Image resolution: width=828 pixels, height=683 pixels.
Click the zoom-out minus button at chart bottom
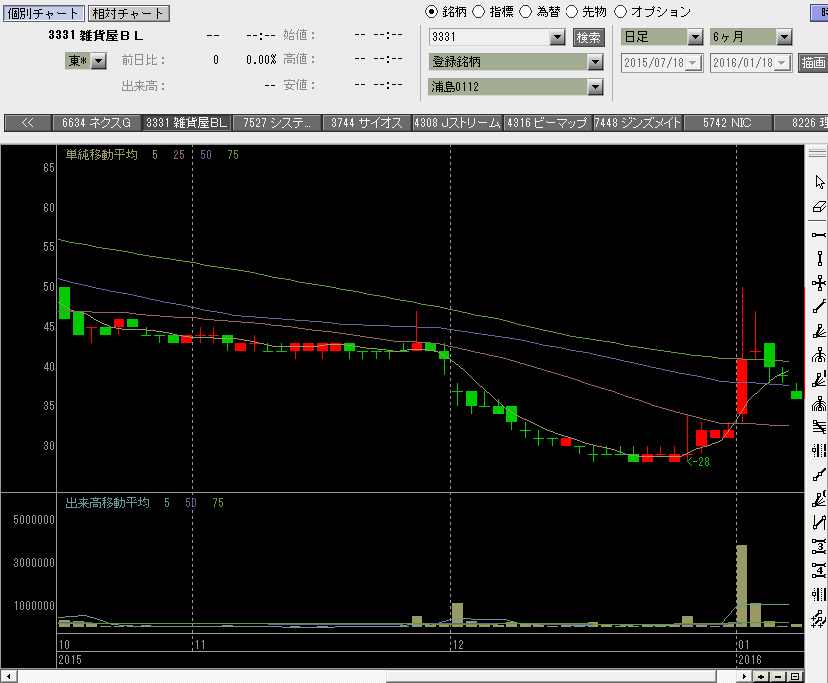click(778, 676)
